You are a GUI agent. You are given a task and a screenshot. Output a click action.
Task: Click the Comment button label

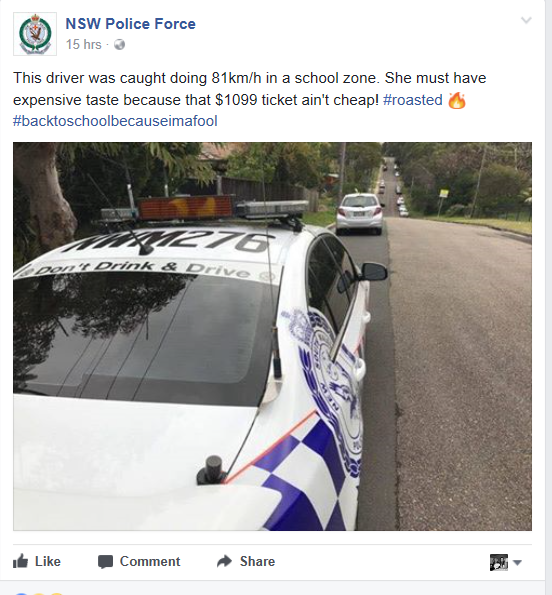150,562
